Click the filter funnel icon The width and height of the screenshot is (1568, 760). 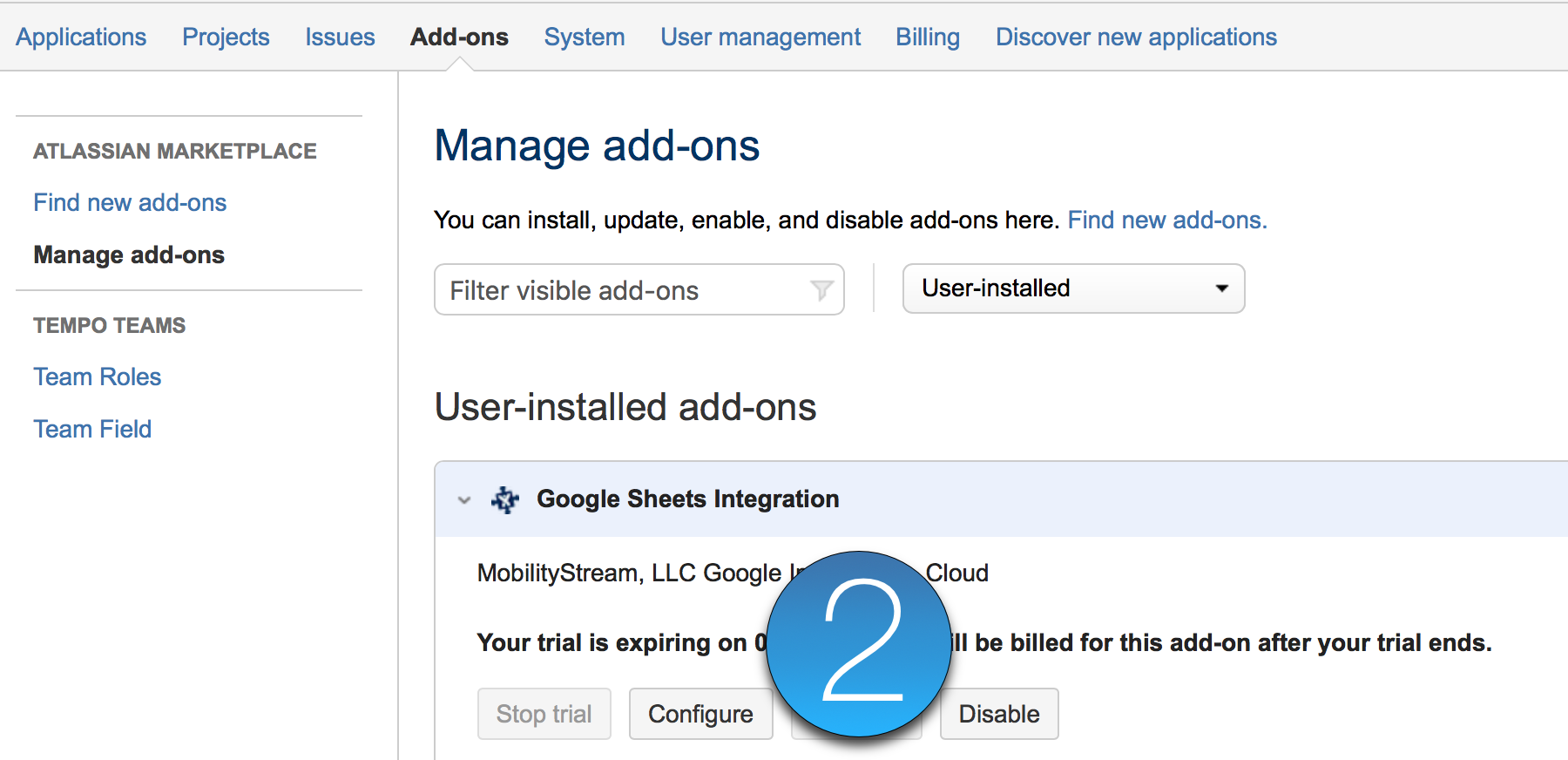click(x=821, y=290)
